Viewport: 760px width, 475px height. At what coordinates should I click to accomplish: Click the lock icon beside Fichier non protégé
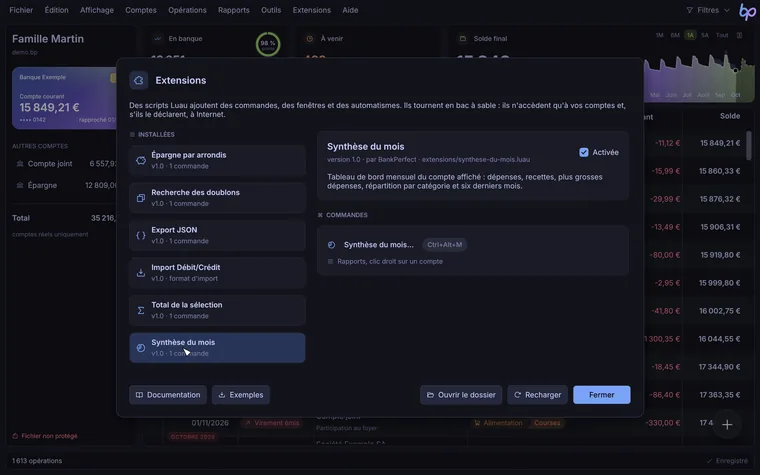(x=15, y=436)
